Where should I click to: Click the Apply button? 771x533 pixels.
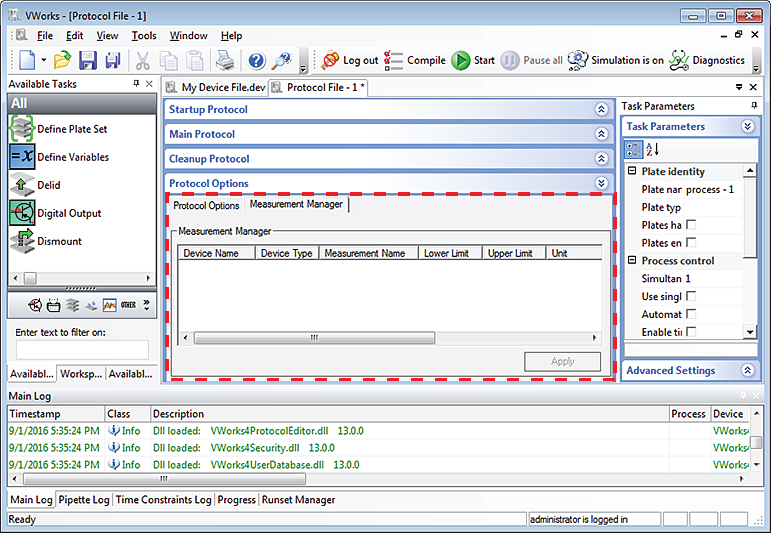[562, 362]
